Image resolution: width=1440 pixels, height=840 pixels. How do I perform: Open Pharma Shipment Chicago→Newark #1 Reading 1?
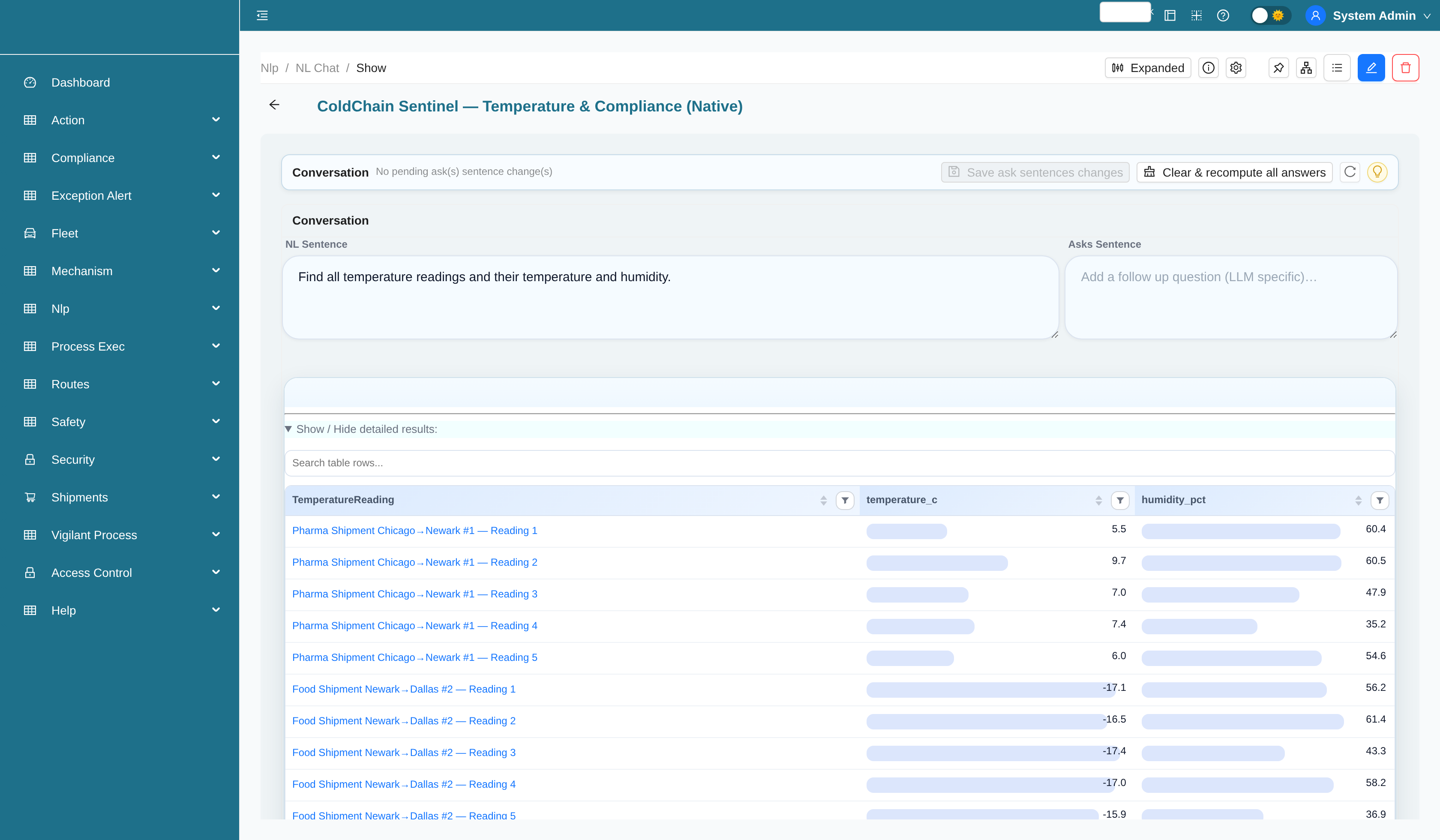[414, 531]
